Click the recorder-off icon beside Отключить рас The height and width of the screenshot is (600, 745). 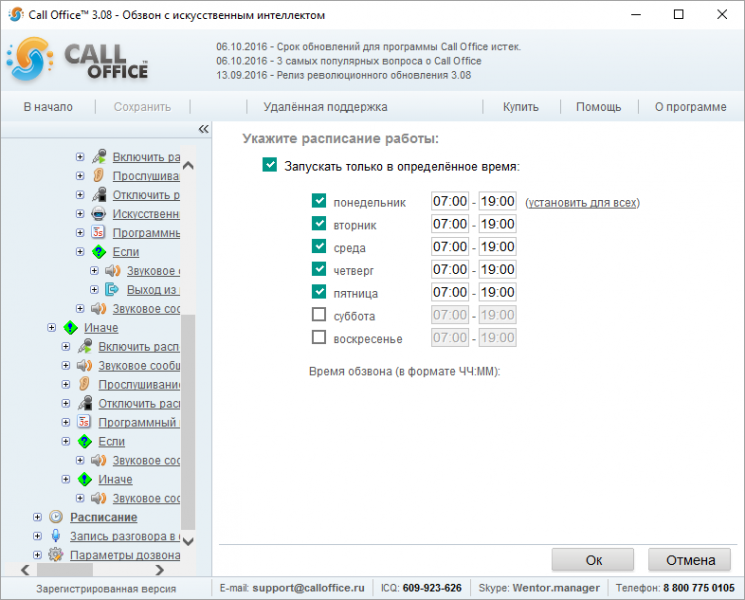click(85, 403)
